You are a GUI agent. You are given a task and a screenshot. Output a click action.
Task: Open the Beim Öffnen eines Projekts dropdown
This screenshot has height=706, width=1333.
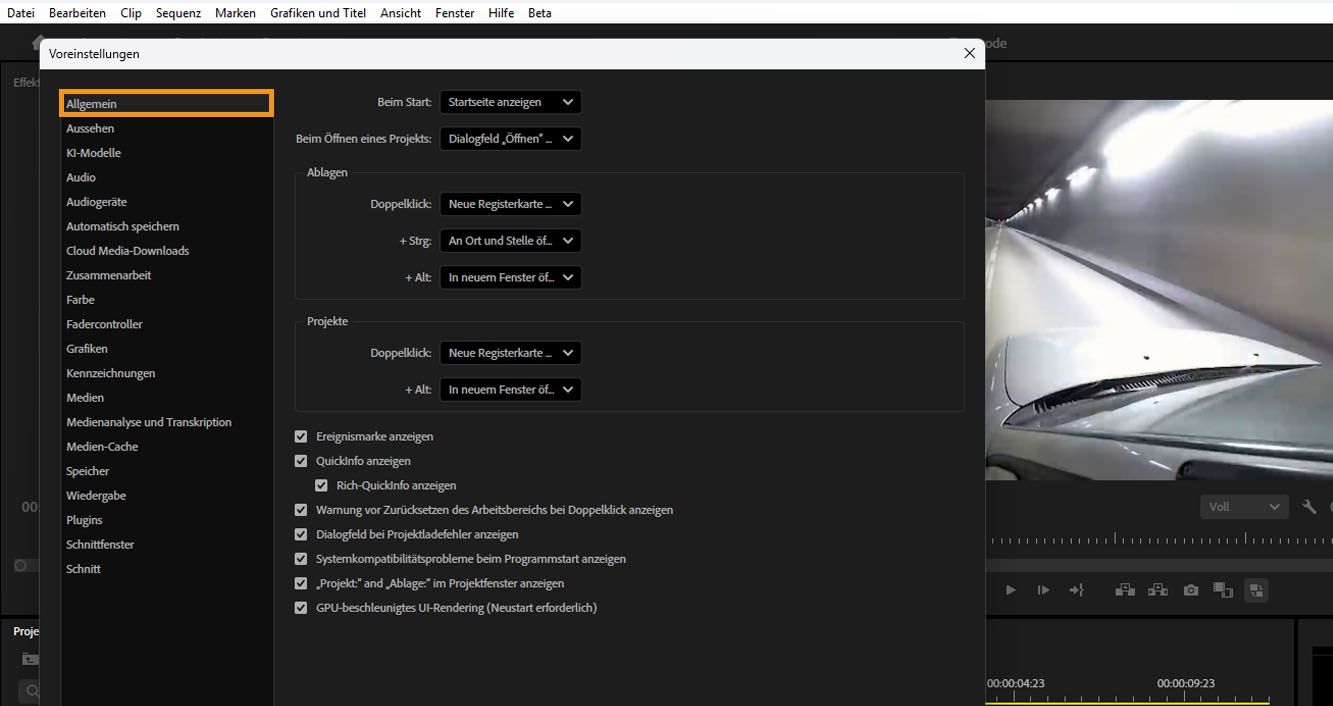point(510,139)
